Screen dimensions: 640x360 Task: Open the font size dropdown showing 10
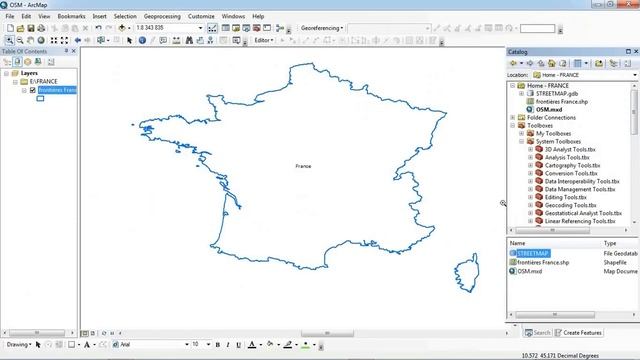tap(209, 345)
